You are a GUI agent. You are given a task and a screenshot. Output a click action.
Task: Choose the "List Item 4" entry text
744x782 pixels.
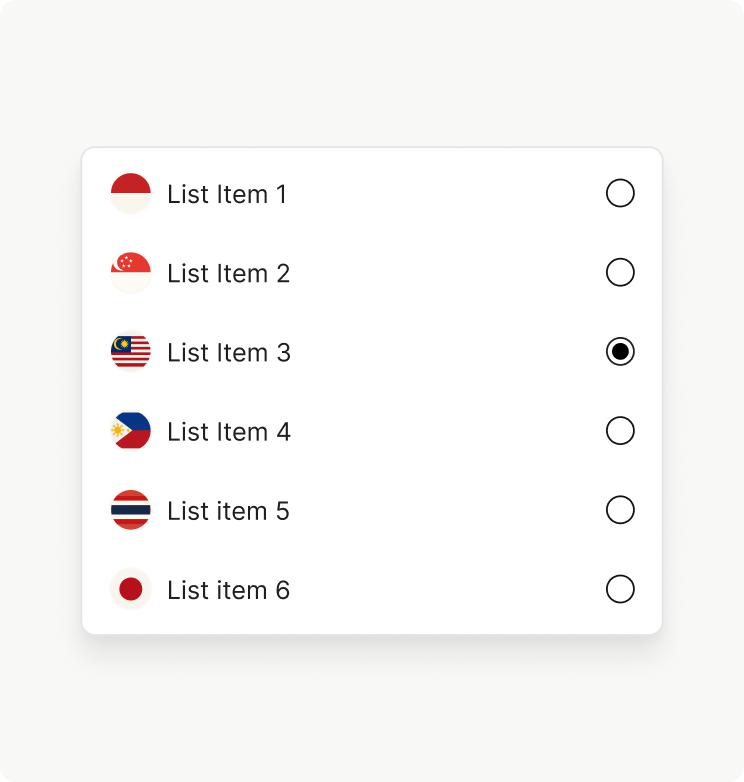[229, 432]
